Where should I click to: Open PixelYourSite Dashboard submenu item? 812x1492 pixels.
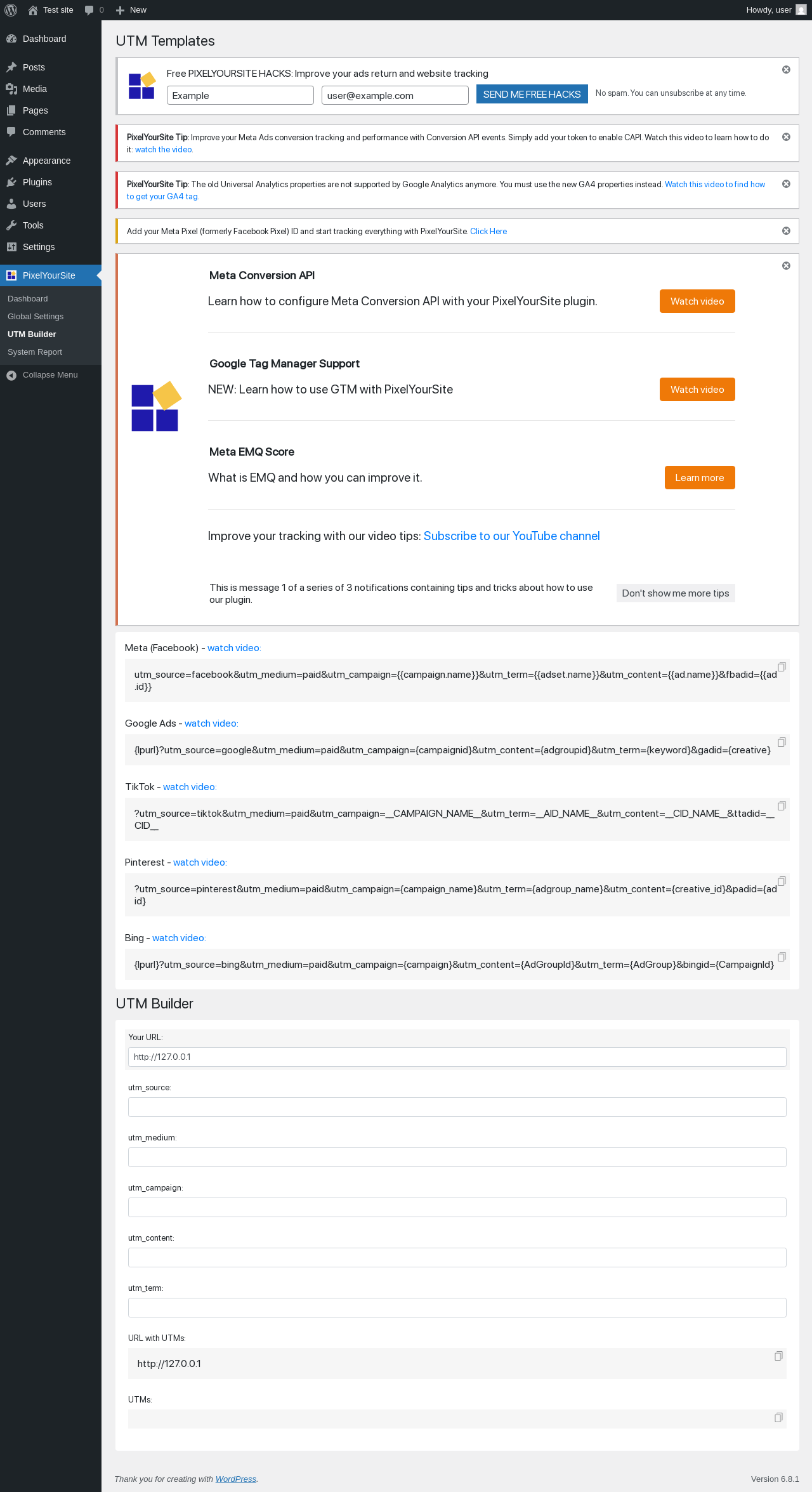pyautogui.click(x=51, y=299)
